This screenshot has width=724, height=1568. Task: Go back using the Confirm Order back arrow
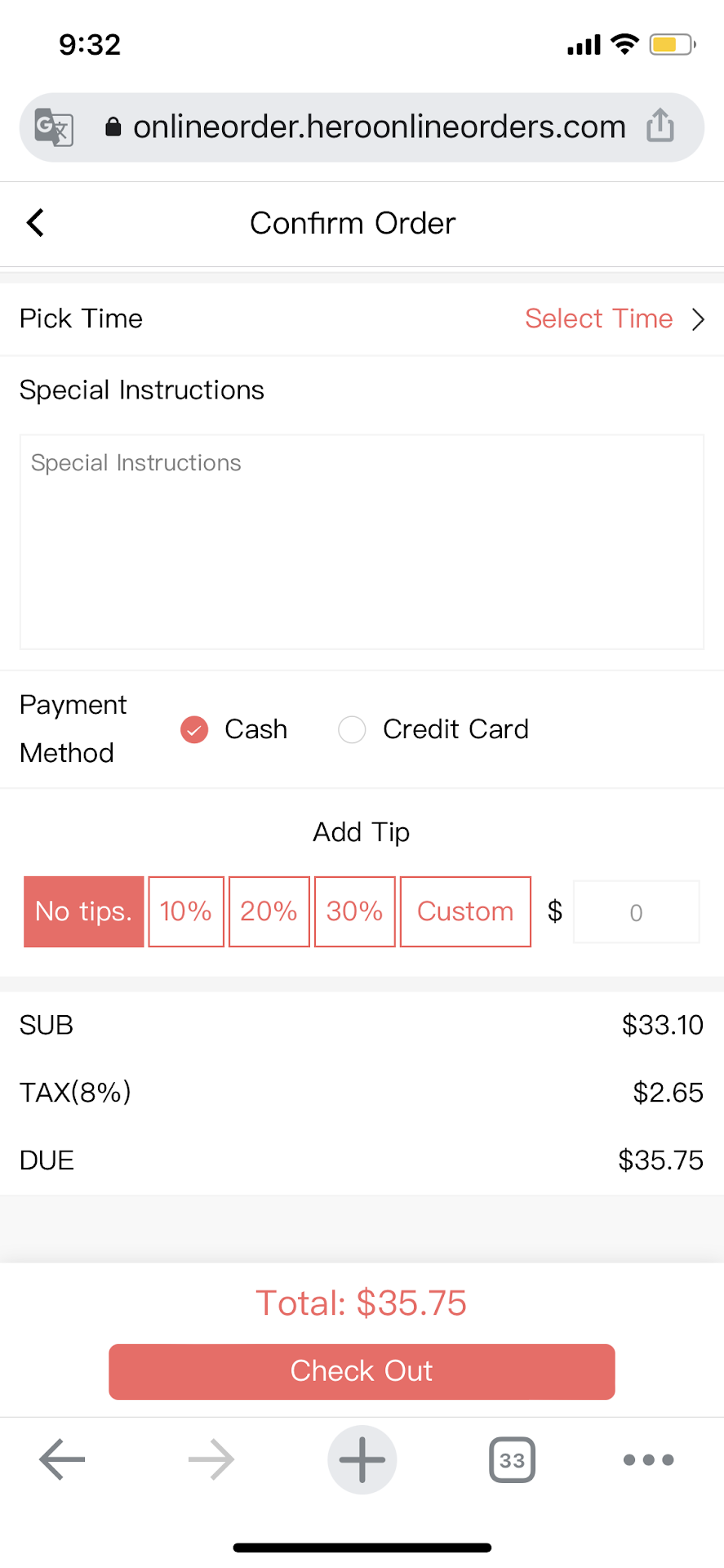35,222
